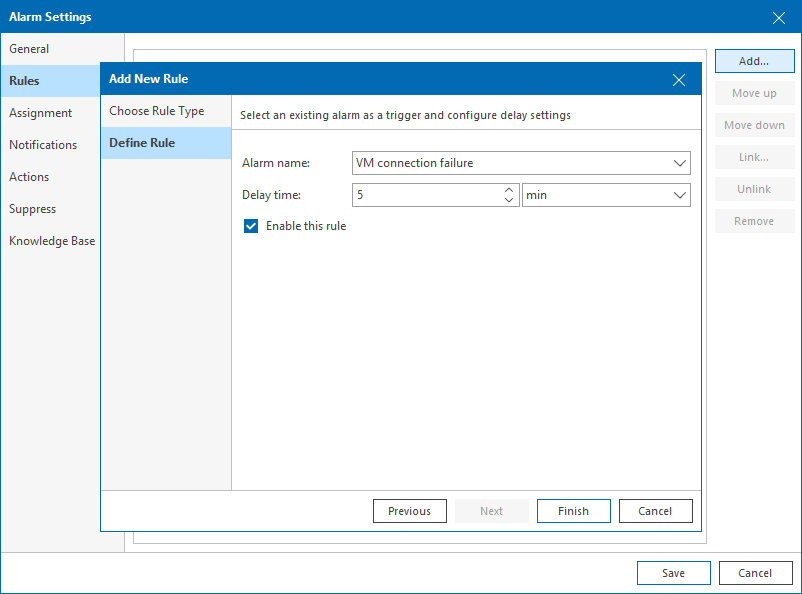Uncheck the Enable this rule checkbox

tap(251, 226)
